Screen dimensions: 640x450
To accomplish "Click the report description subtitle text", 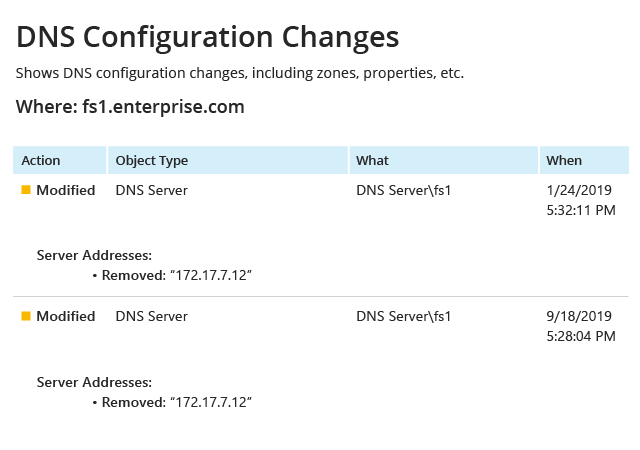I will click(240, 73).
